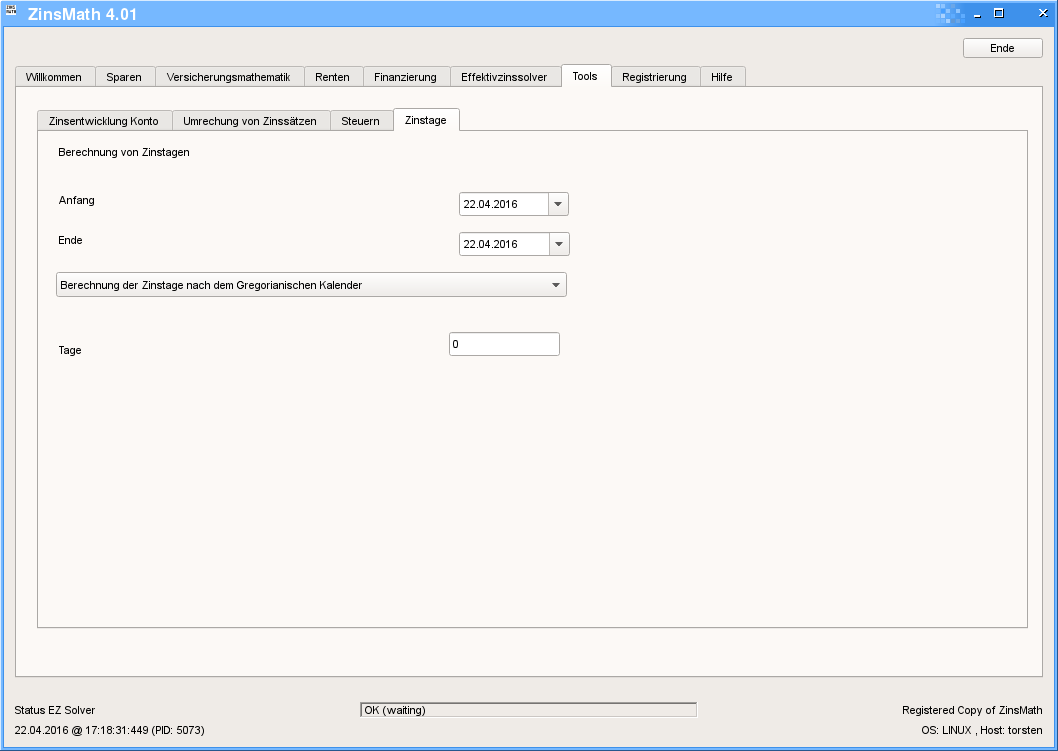The image size is (1058, 751).
Task: Open the Anfang date picker arrow
Action: point(558,204)
